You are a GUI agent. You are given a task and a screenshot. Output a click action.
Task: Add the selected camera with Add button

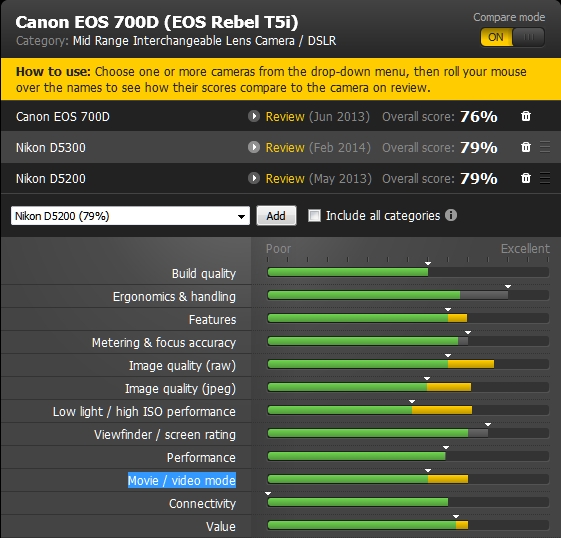point(276,216)
